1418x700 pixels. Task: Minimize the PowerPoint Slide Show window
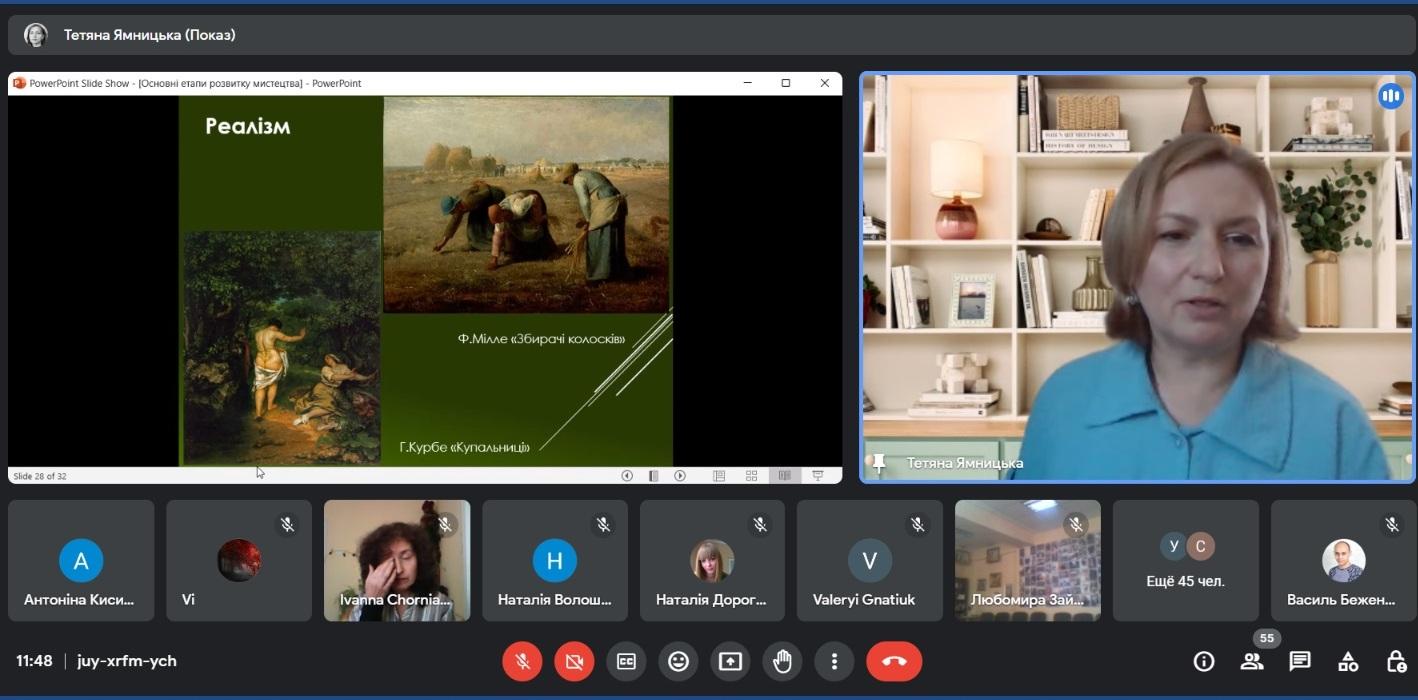pos(747,83)
